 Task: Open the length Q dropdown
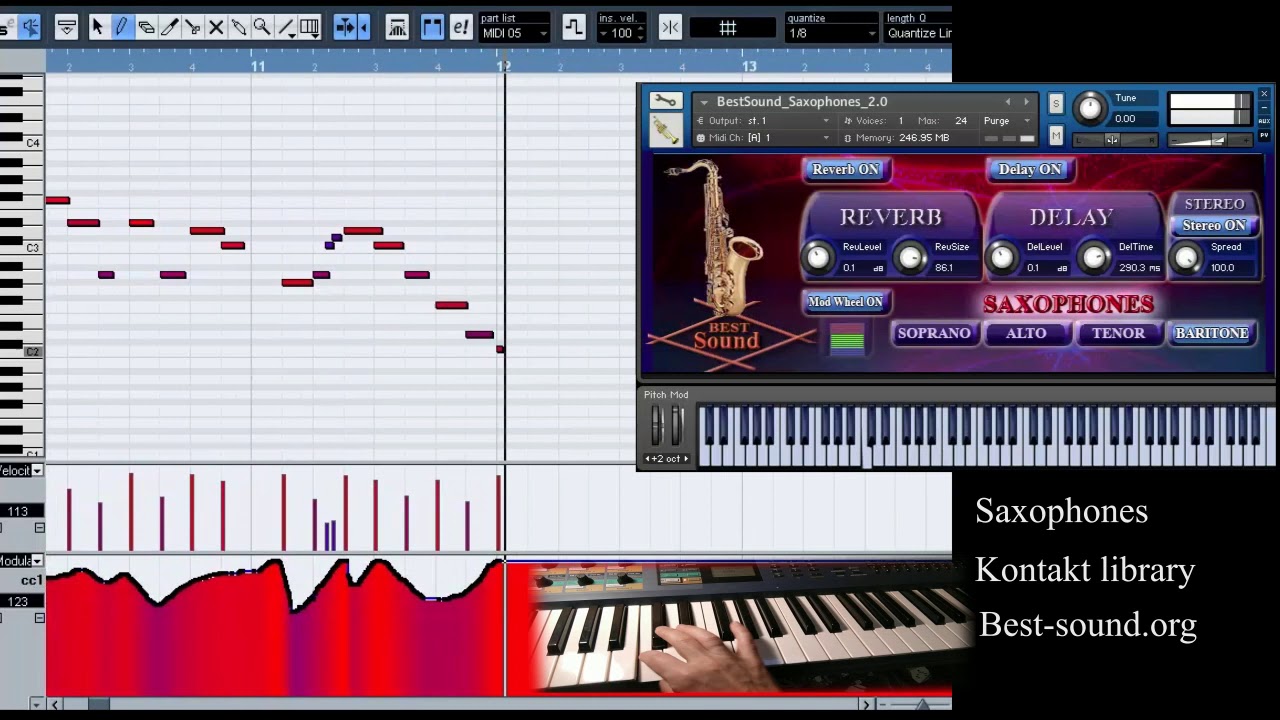point(918,33)
